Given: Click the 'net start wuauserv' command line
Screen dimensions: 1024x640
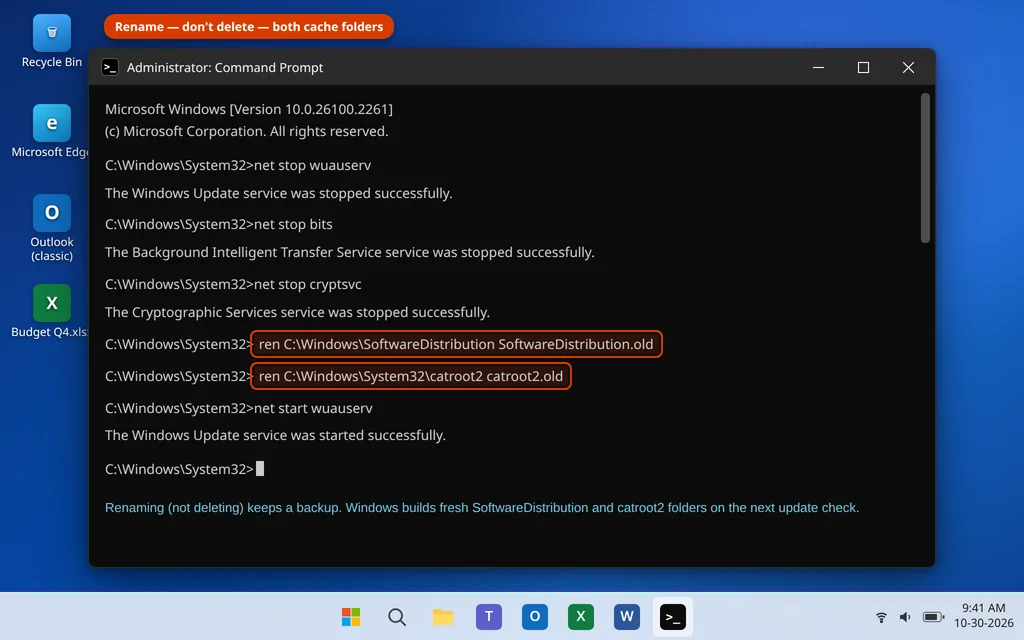Looking at the screenshot, I should pyautogui.click(x=239, y=408).
